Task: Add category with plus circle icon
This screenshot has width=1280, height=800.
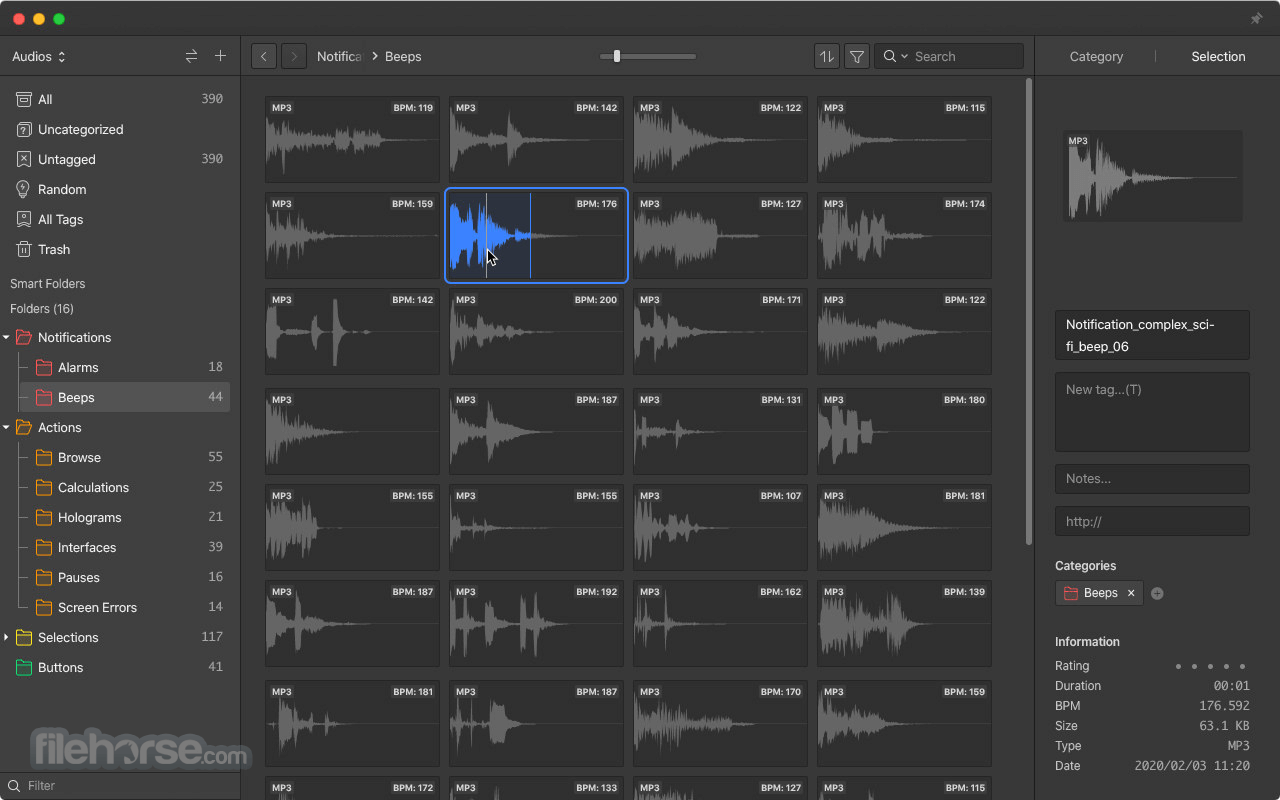Action: click(x=1157, y=593)
